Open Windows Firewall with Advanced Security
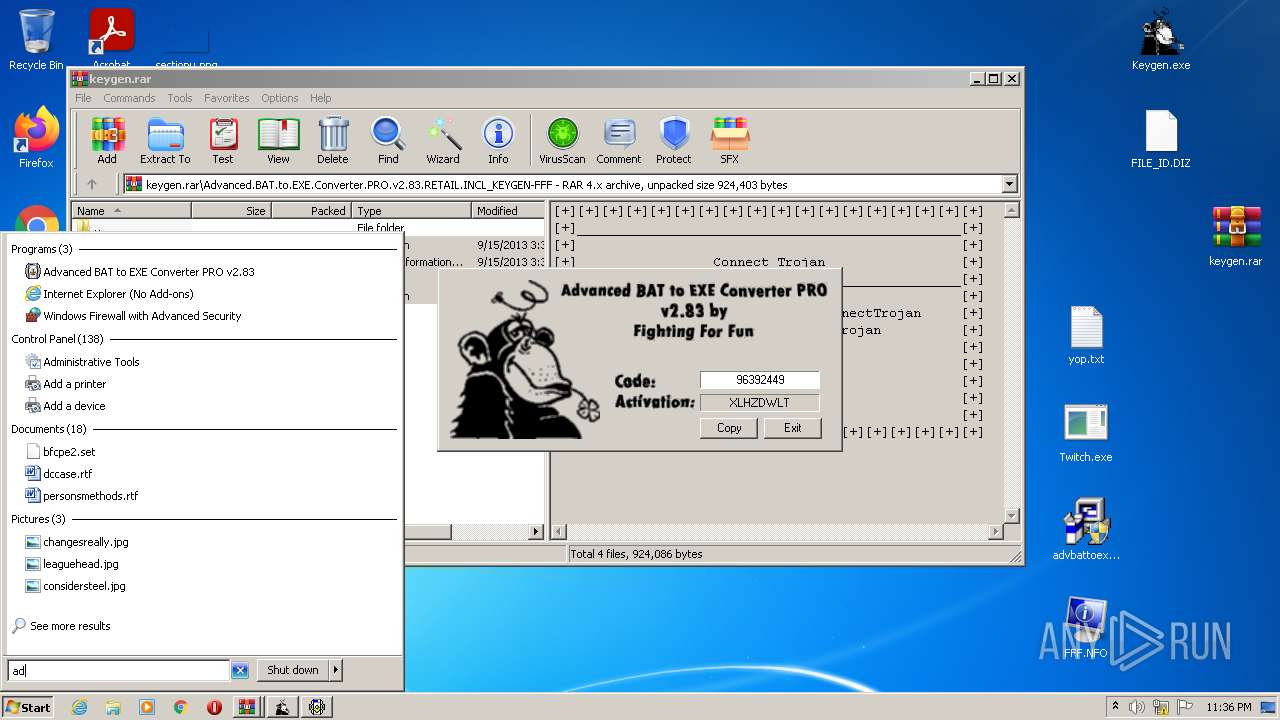Screen dimensions: 1280x720 click(142, 316)
